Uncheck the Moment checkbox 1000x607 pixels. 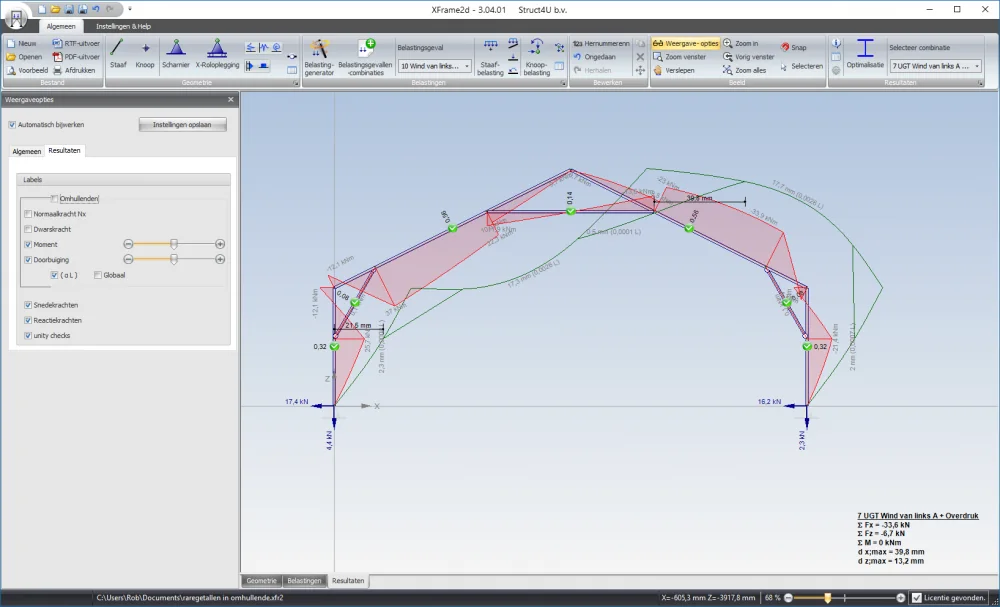coord(28,245)
